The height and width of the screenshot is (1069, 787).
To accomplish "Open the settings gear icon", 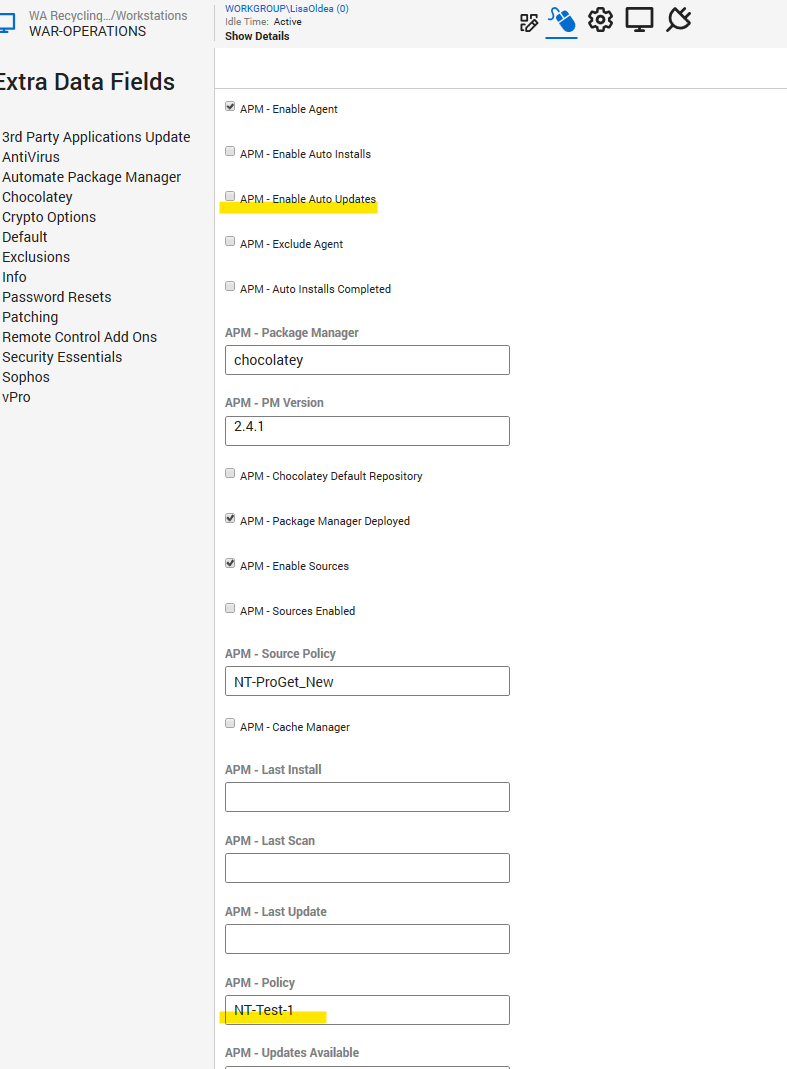I will (x=600, y=20).
